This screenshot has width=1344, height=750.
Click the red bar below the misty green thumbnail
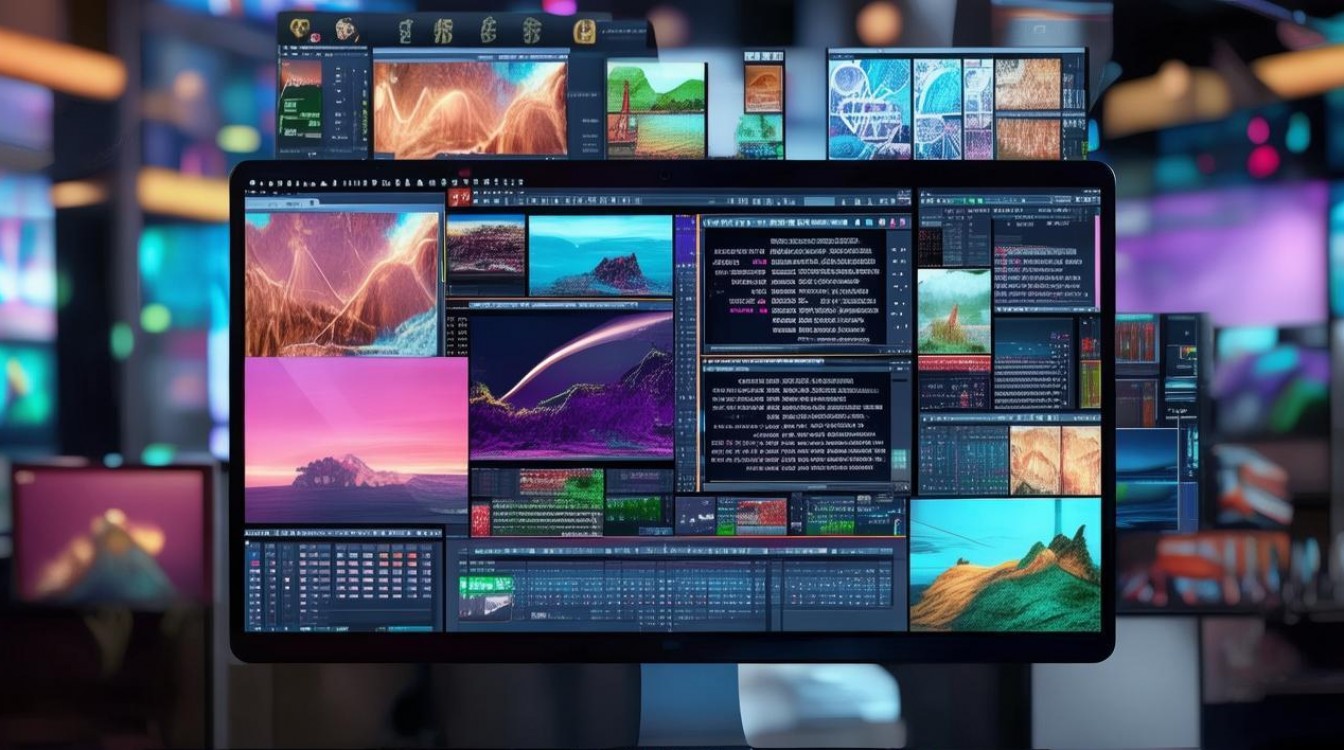click(954, 363)
